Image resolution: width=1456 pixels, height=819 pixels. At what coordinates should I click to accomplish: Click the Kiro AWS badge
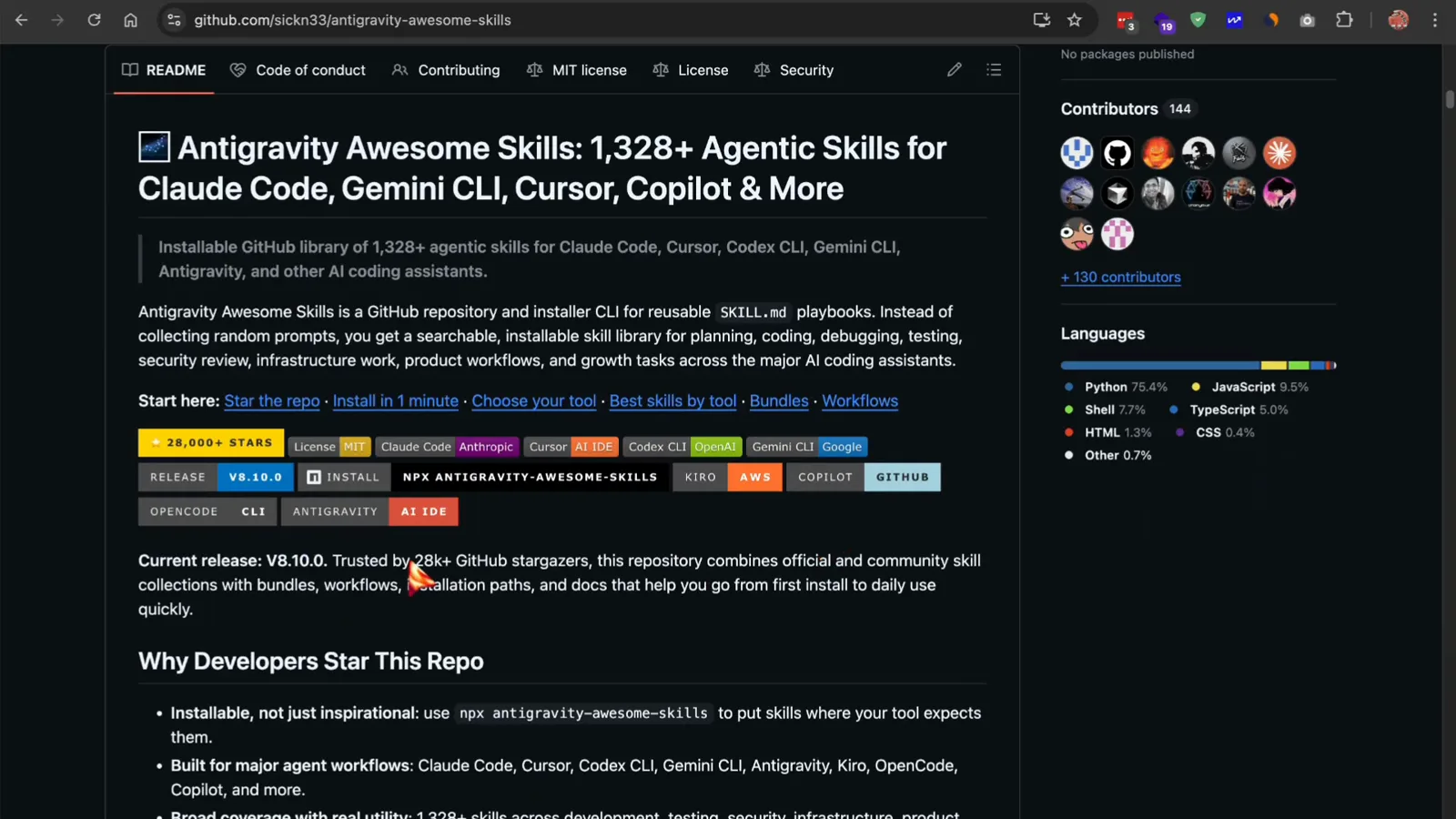728,477
